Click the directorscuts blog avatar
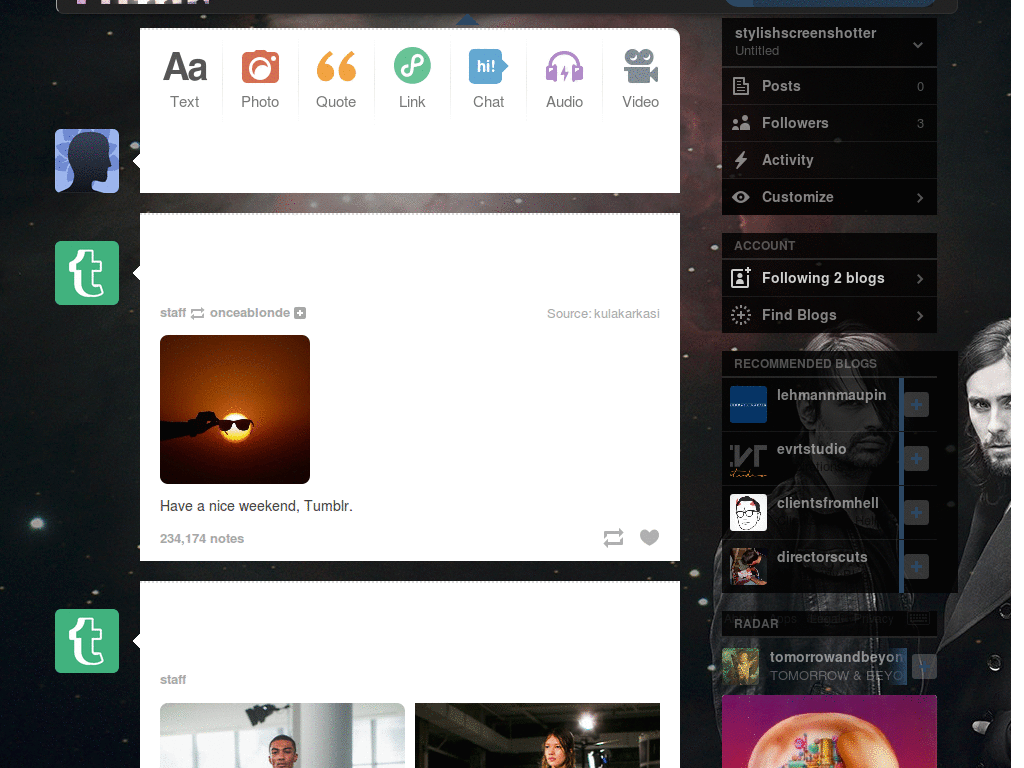The height and width of the screenshot is (768, 1024). (748, 566)
